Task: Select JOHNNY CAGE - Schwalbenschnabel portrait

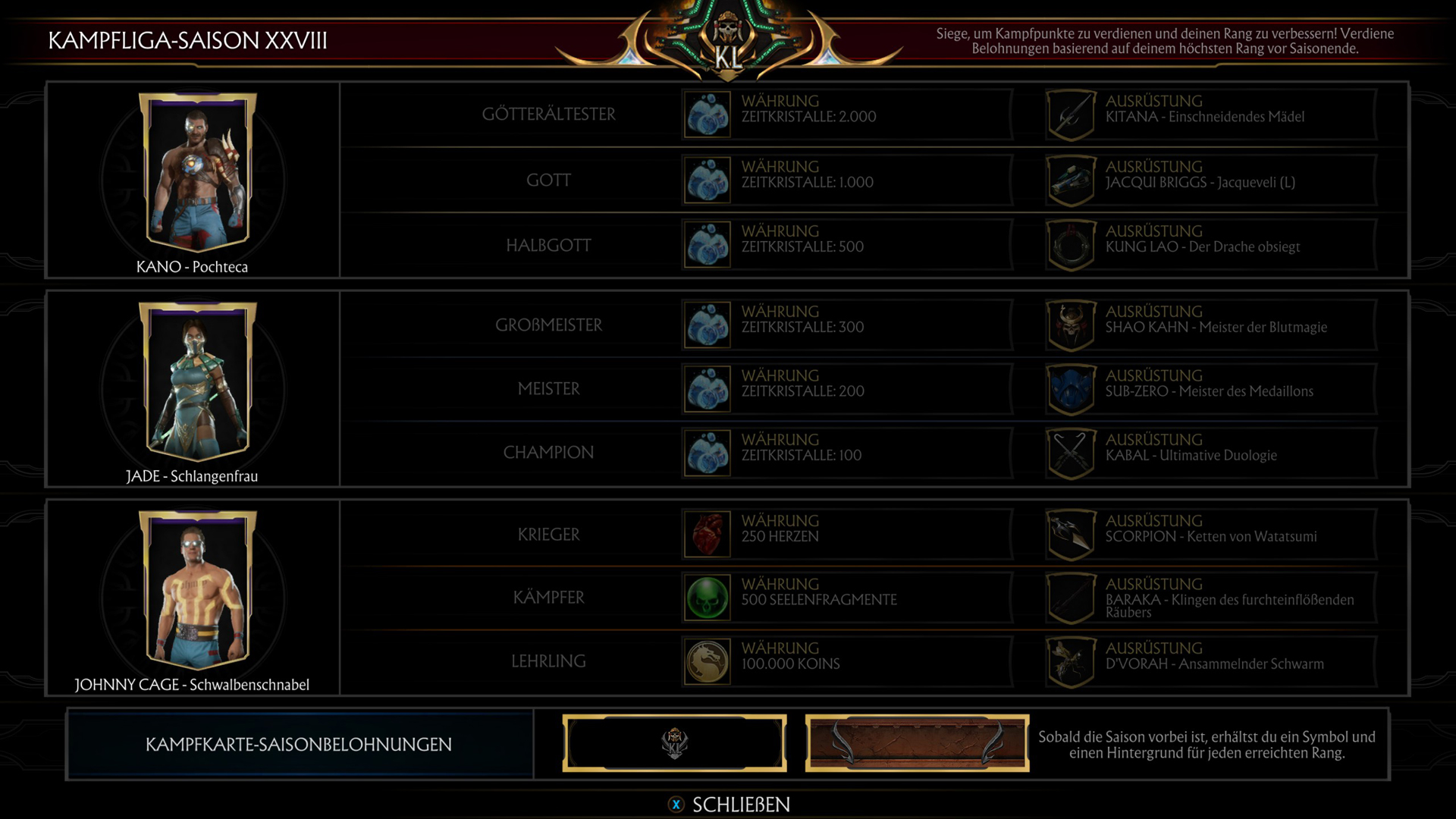Action: pyautogui.click(x=197, y=590)
